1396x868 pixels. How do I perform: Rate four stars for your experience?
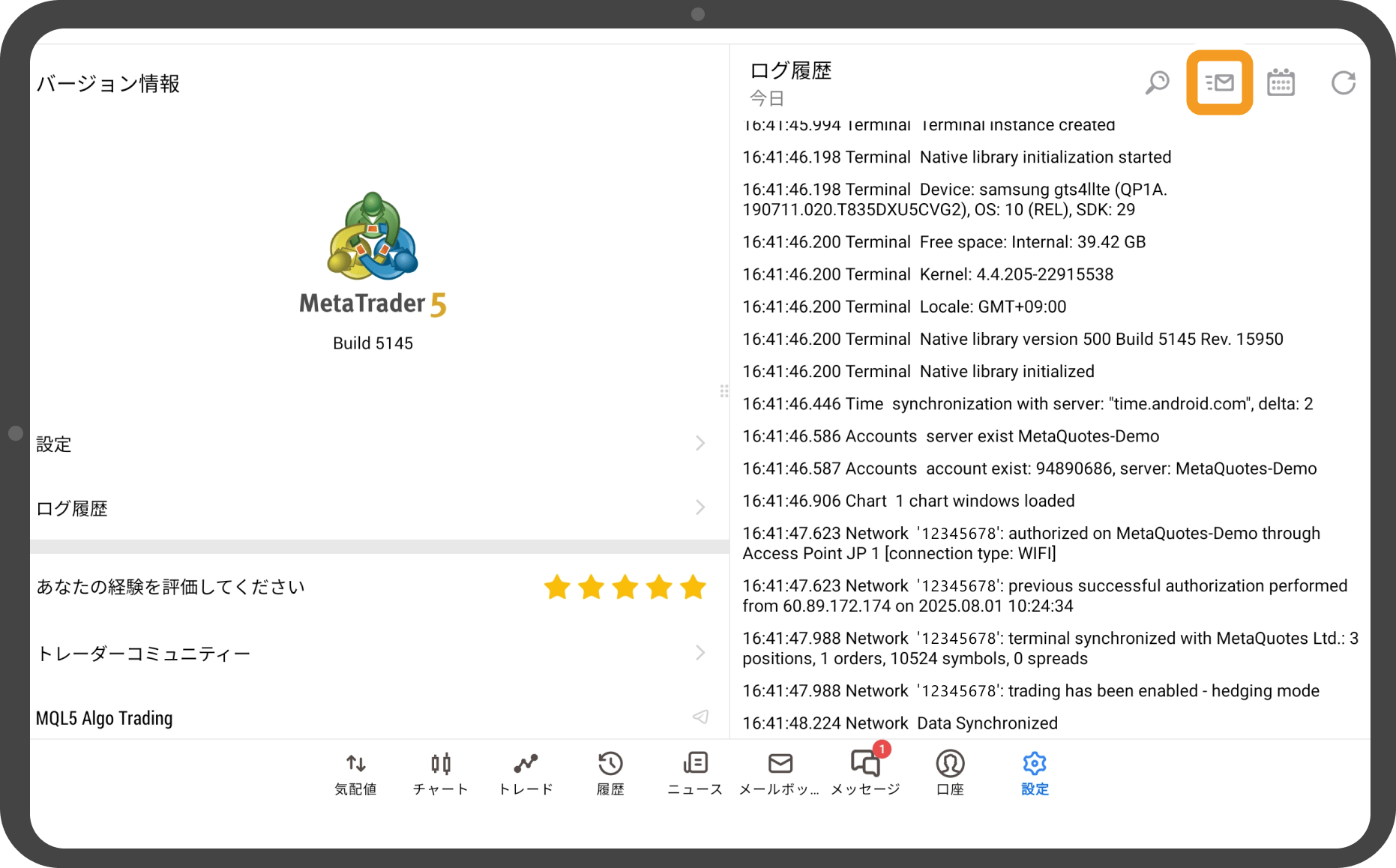[659, 587]
